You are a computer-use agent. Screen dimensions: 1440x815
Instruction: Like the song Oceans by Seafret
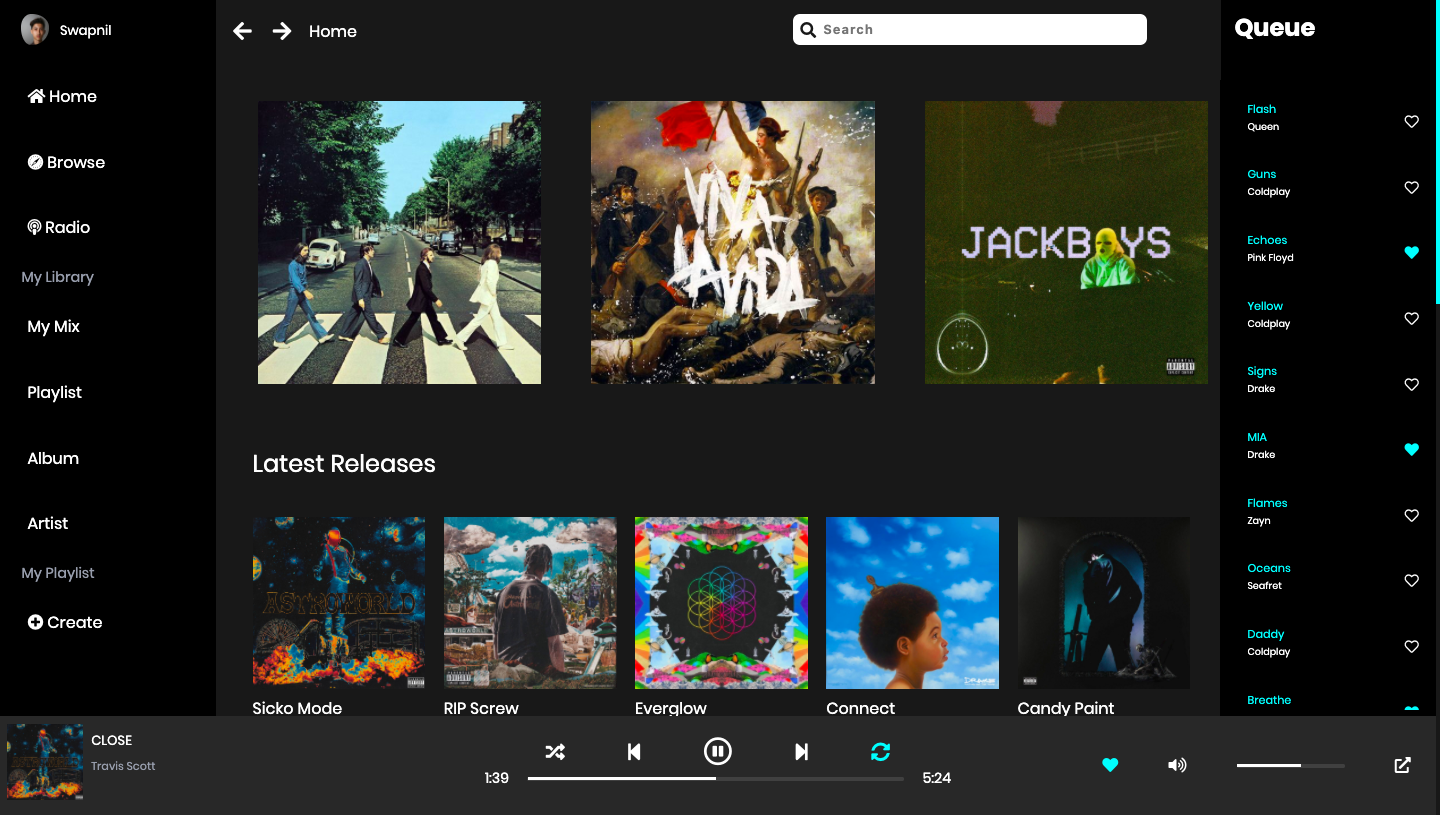pos(1412,581)
